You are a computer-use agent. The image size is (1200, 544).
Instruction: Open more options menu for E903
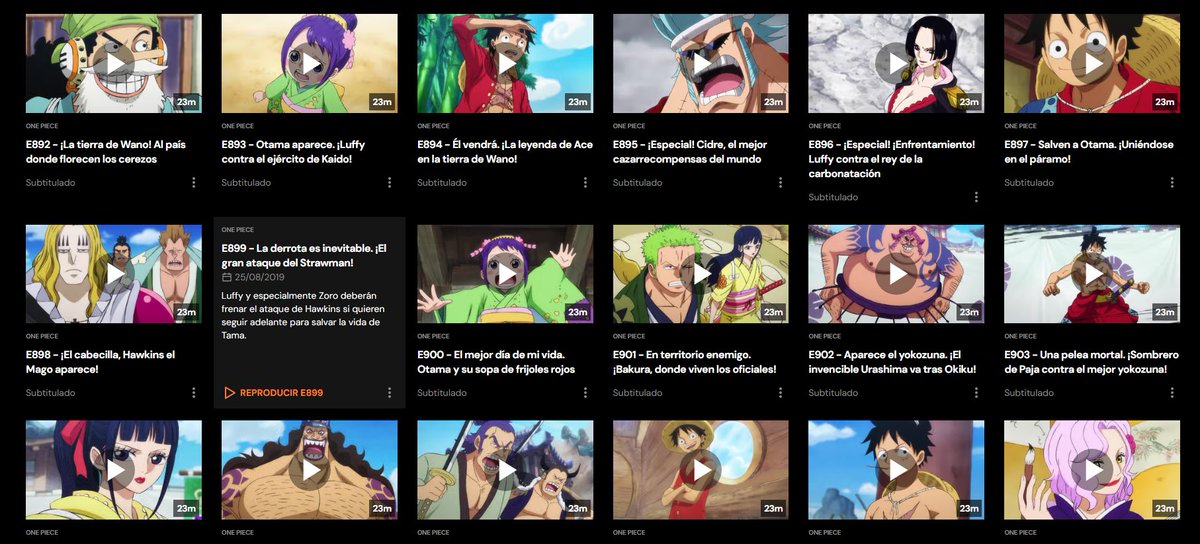pos(1172,393)
